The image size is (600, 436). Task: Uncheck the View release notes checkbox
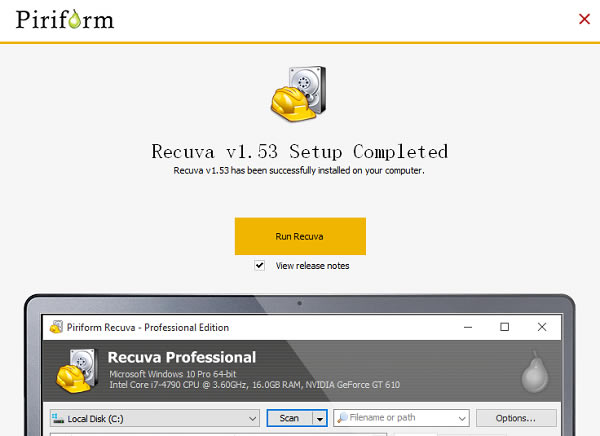pos(259,265)
